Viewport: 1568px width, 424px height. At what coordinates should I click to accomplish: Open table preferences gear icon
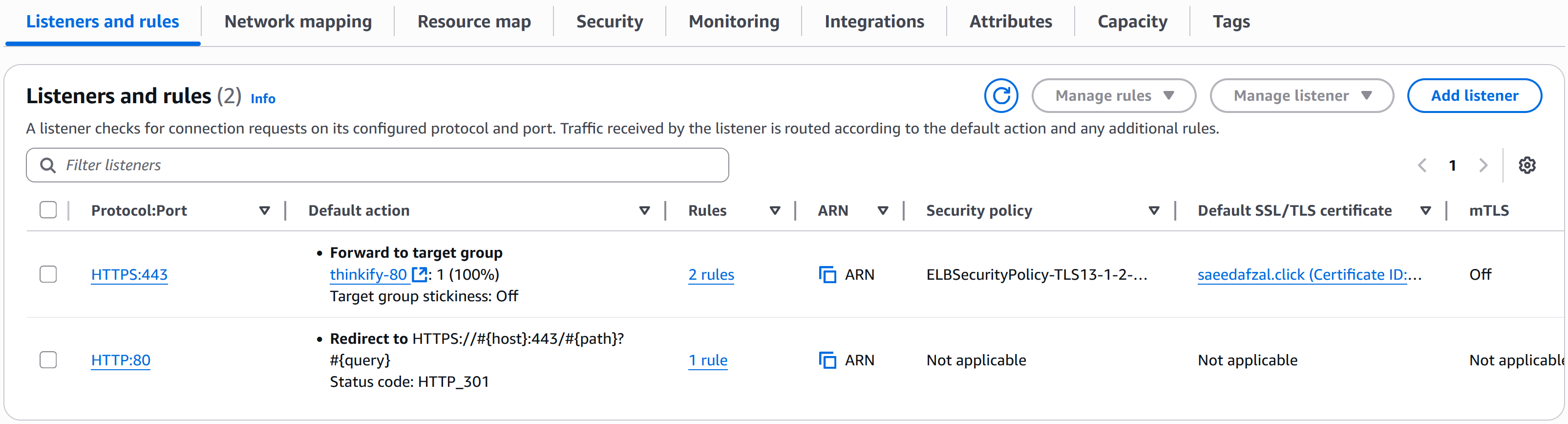[1526, 165]
